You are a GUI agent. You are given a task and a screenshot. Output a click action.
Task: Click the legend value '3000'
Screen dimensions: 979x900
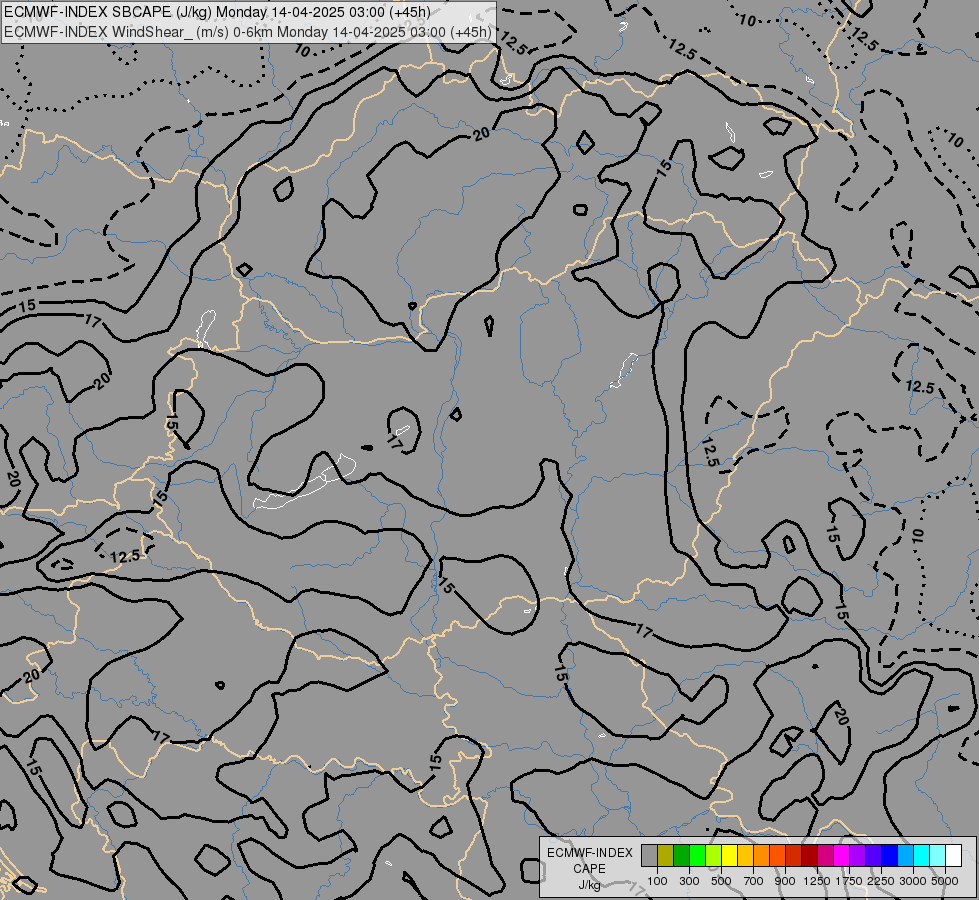click(x=913, y=881)
